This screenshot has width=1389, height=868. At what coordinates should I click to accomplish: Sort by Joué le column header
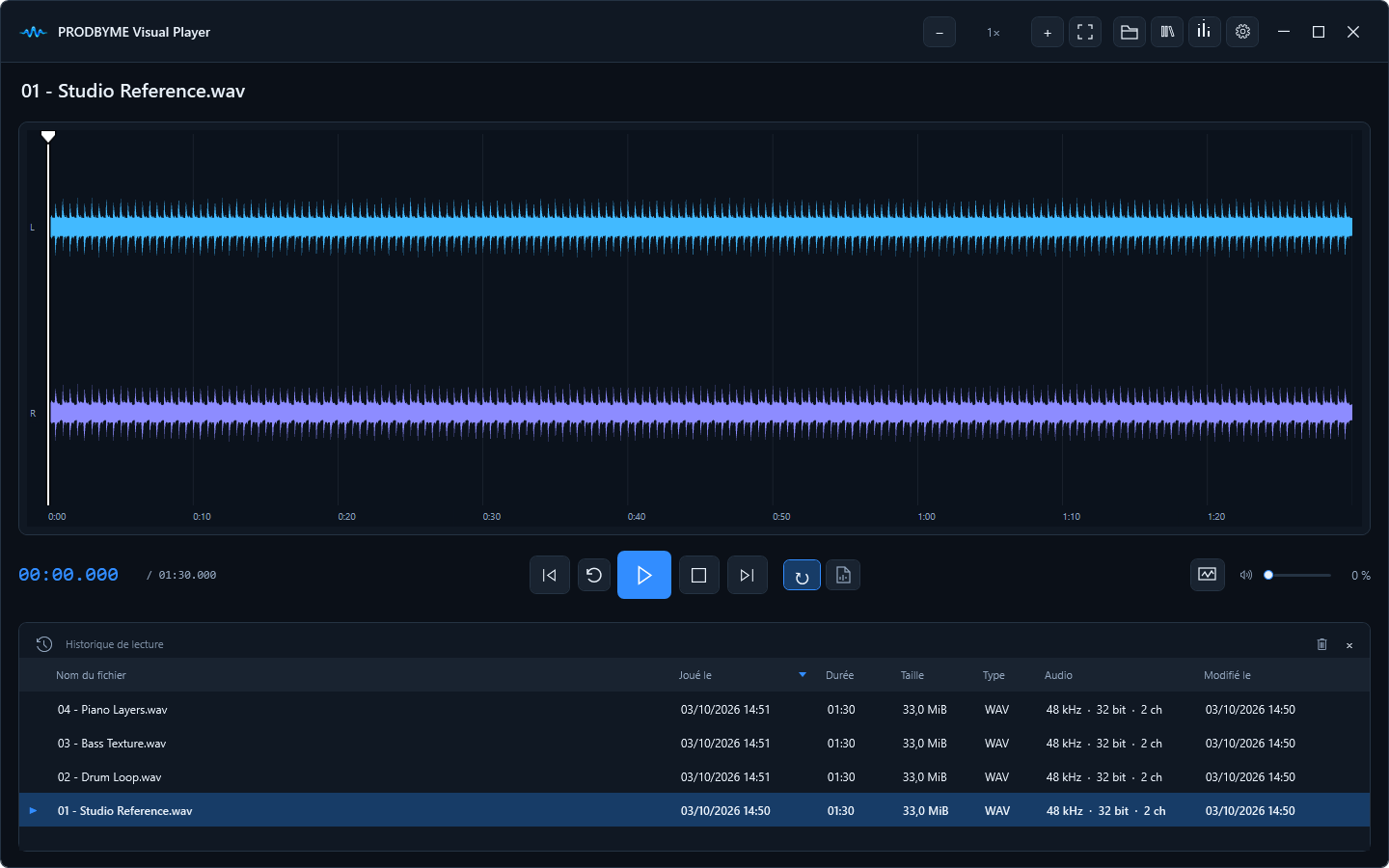coord(695,675)
